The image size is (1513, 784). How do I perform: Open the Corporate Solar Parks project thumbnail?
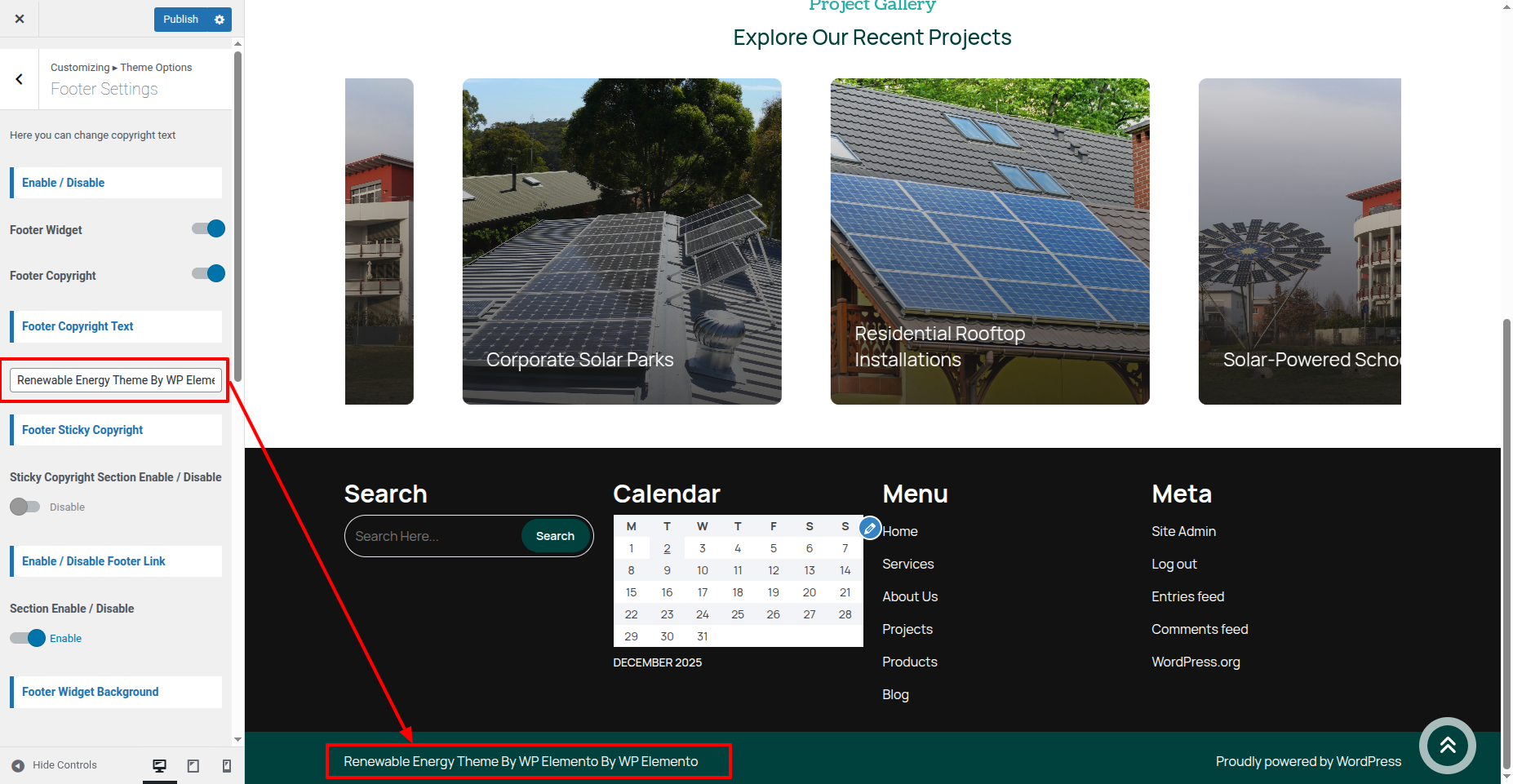(621, 241)
